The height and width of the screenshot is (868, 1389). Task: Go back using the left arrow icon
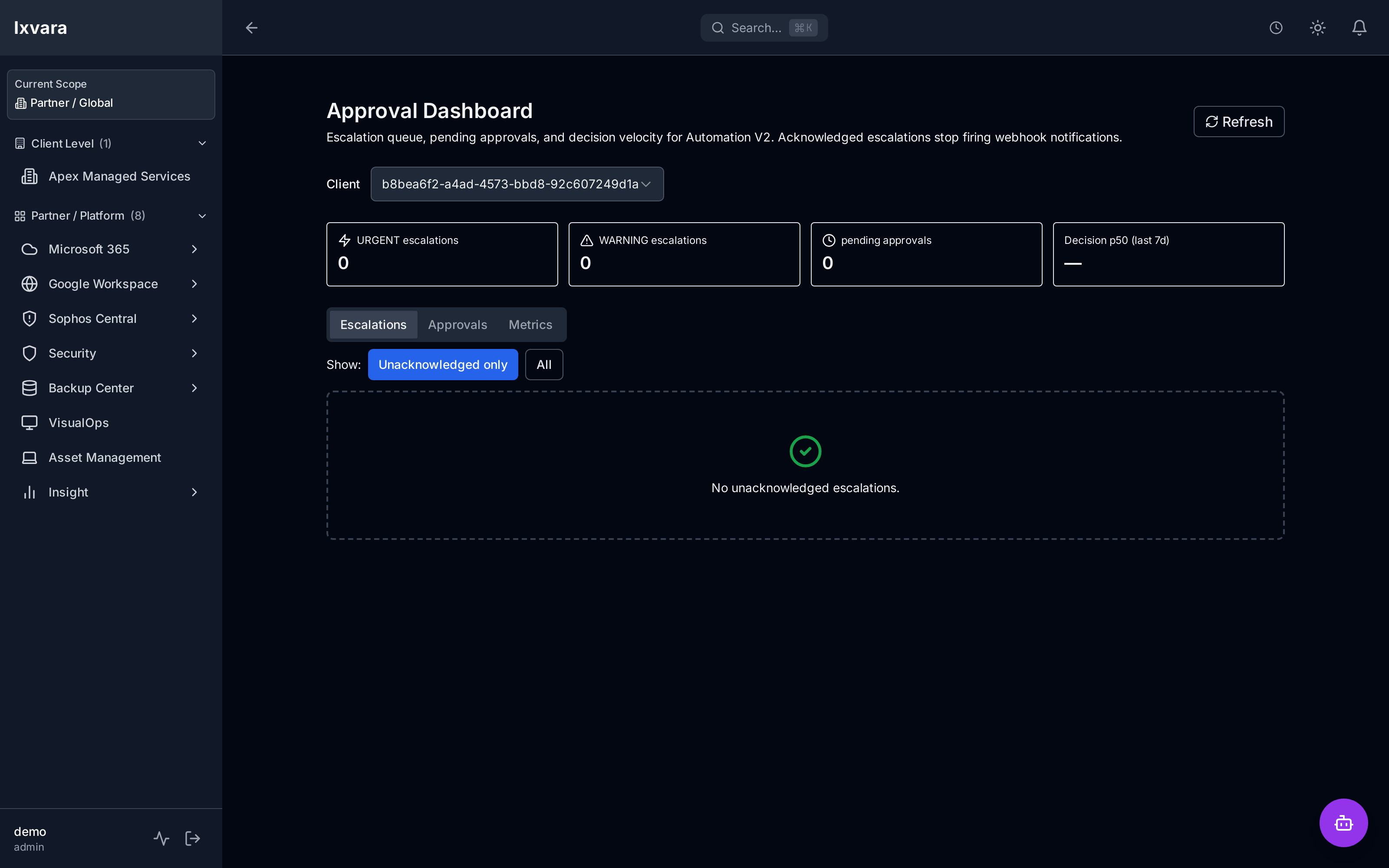[251, 27]
